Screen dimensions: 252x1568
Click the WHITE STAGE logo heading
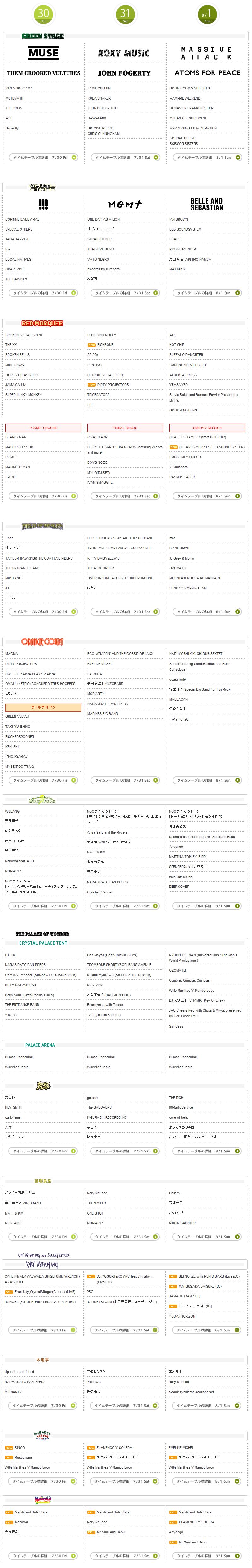coord(43,187)
